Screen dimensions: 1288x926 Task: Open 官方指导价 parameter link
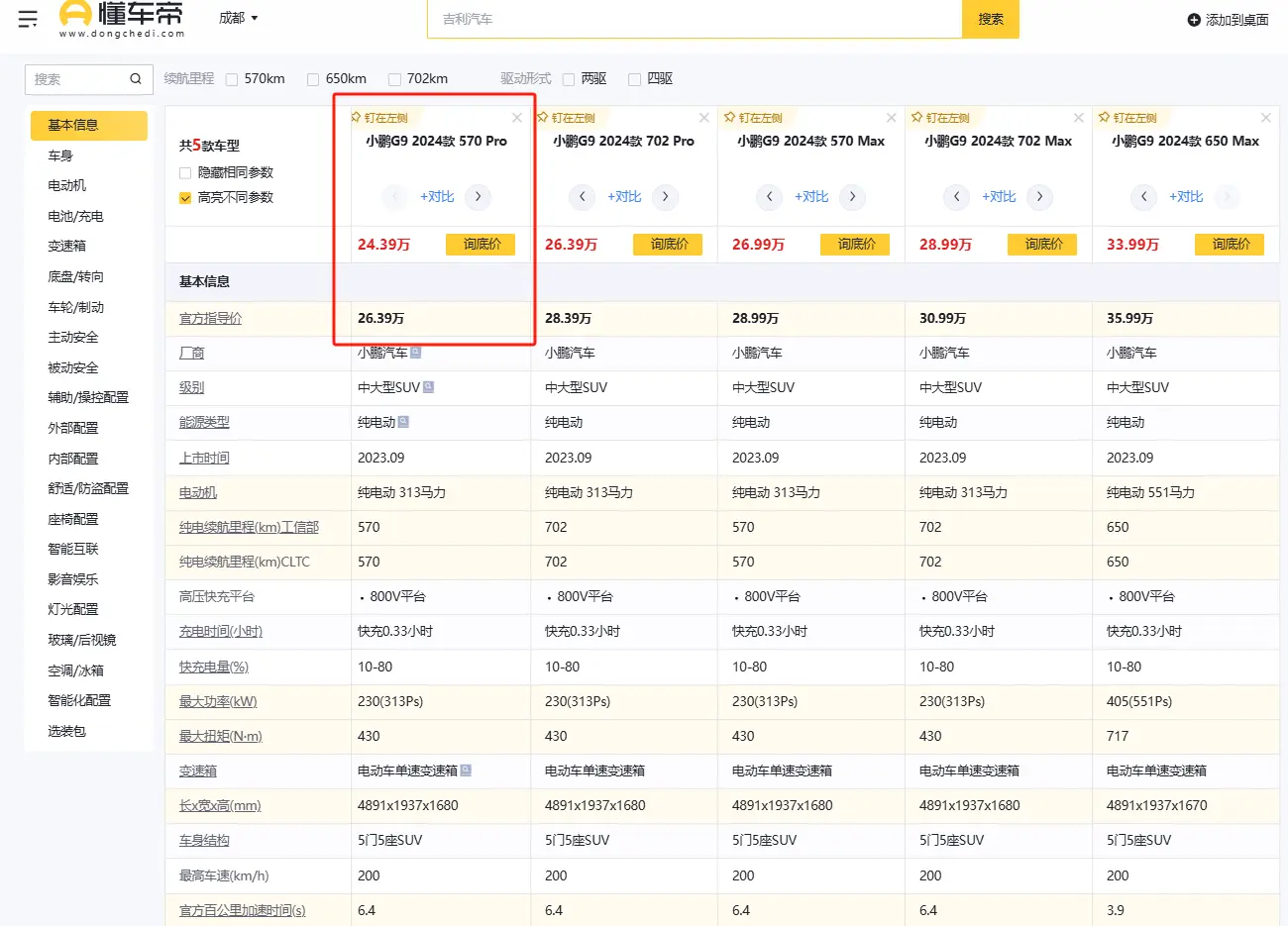(210, 318)
